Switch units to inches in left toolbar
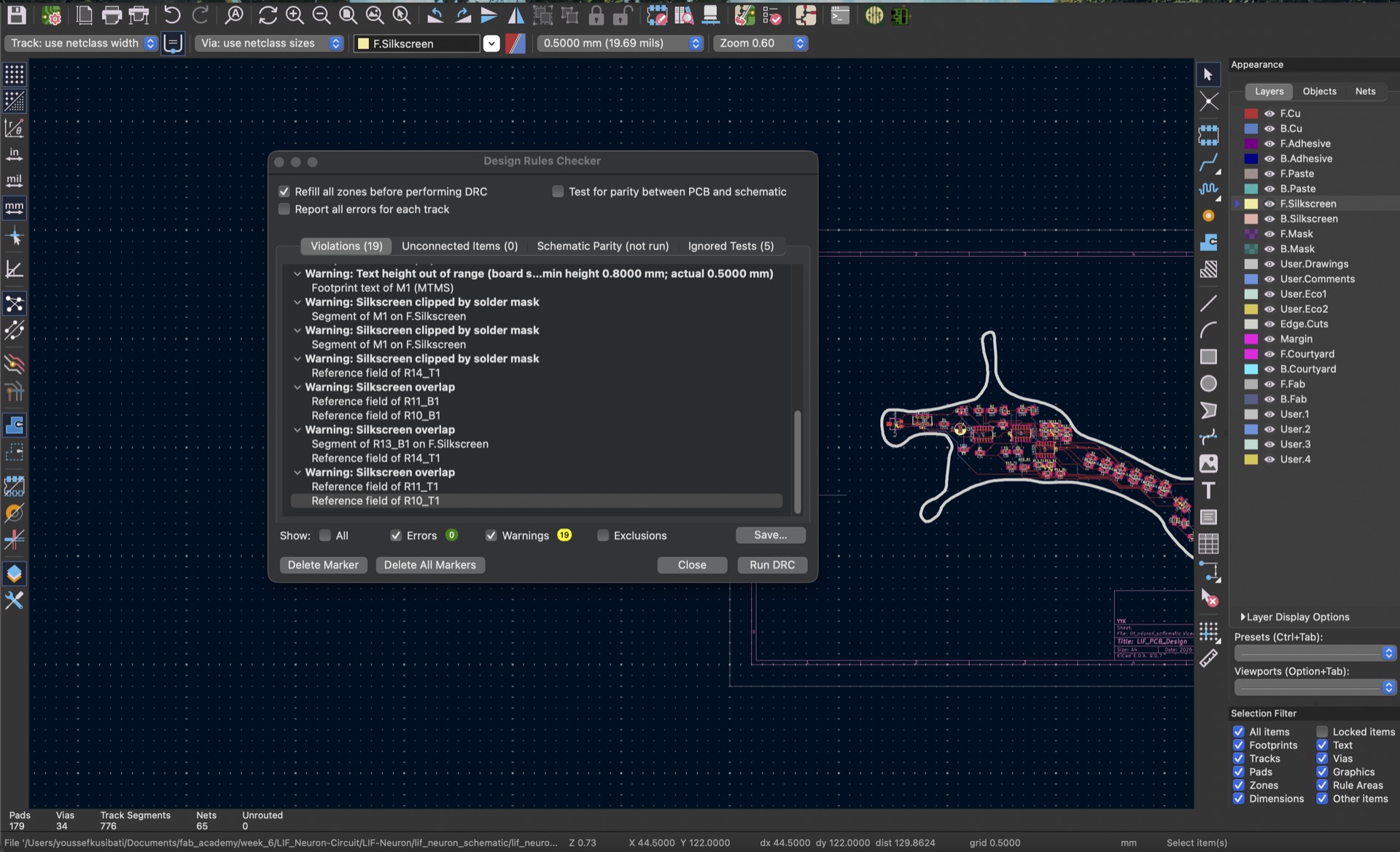 [15, 154]
